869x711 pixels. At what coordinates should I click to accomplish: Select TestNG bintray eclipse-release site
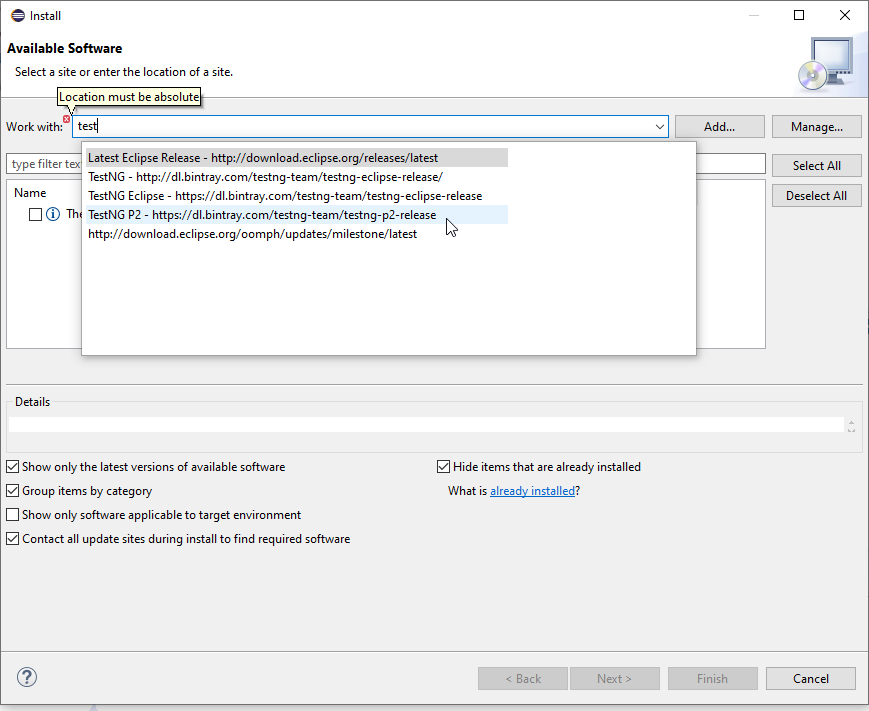click(x=297, y=177)
